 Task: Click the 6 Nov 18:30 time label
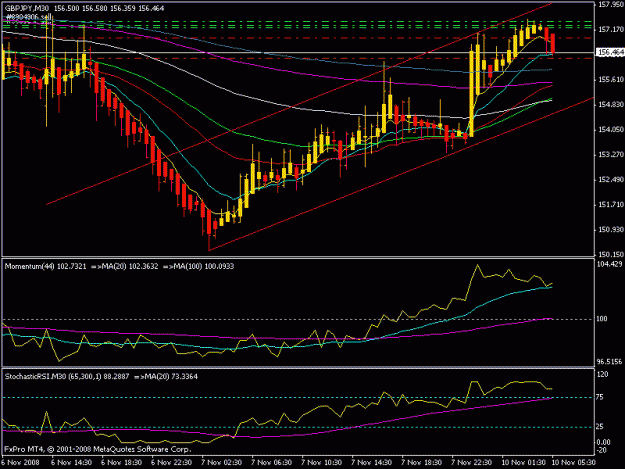tap(121, 463)
